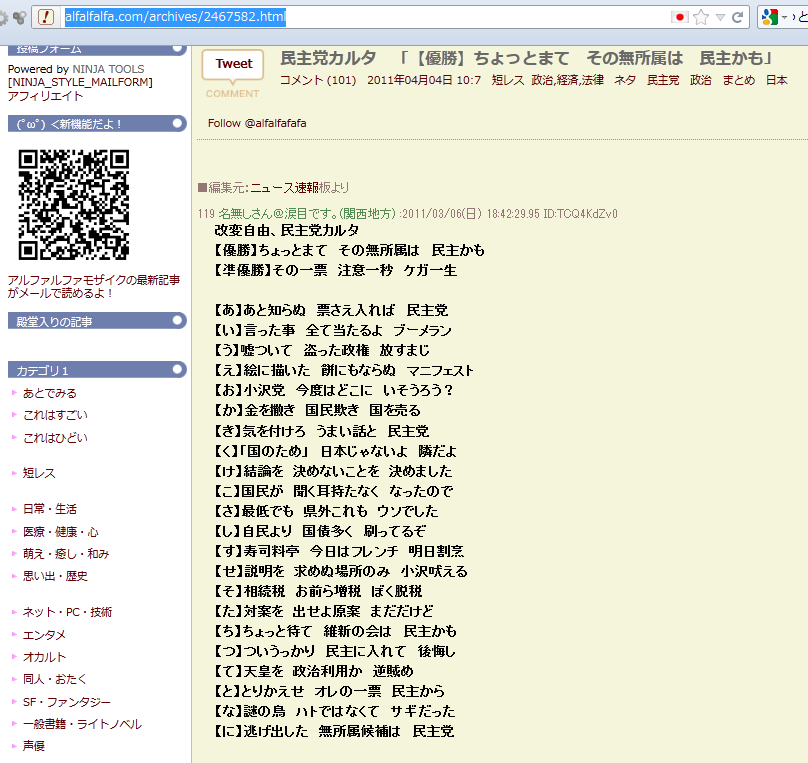Viewport: 808px width, 763px height.
Task: Click the Japan flag icon in address bar
Action: [x=680, y=17]
